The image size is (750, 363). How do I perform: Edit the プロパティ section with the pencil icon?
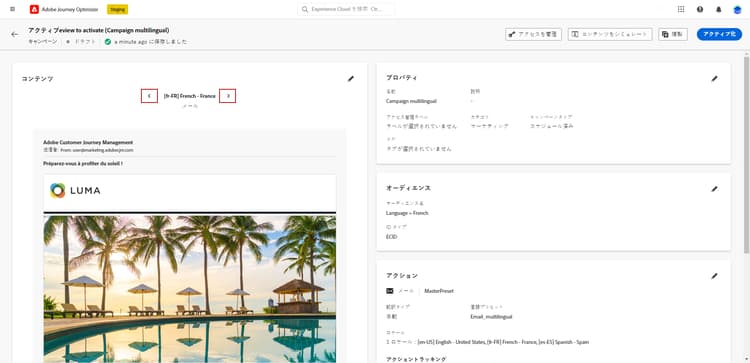click(x=714, y=78)
